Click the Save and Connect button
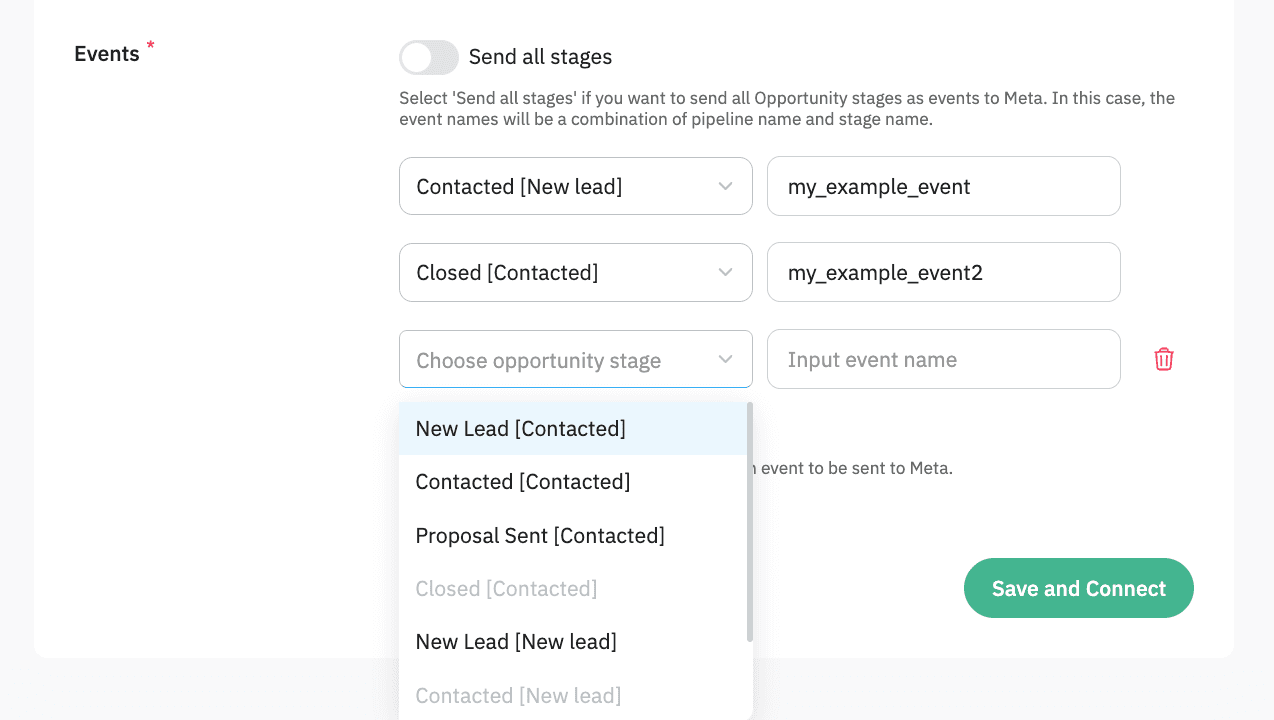 tap(1078, 588)
